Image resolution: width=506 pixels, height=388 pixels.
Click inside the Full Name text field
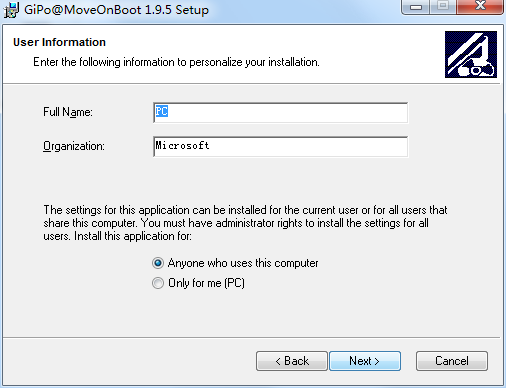coord(280,113)
